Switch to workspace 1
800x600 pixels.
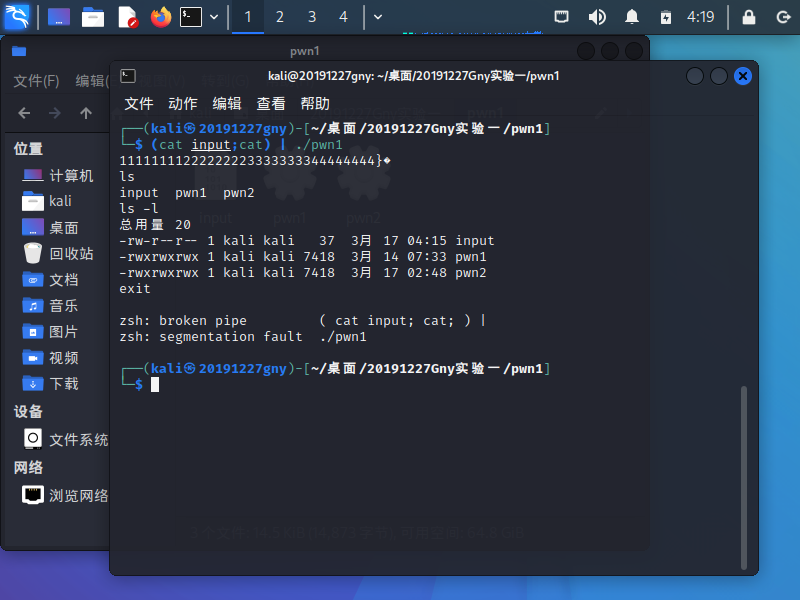[x=247, y=17]
